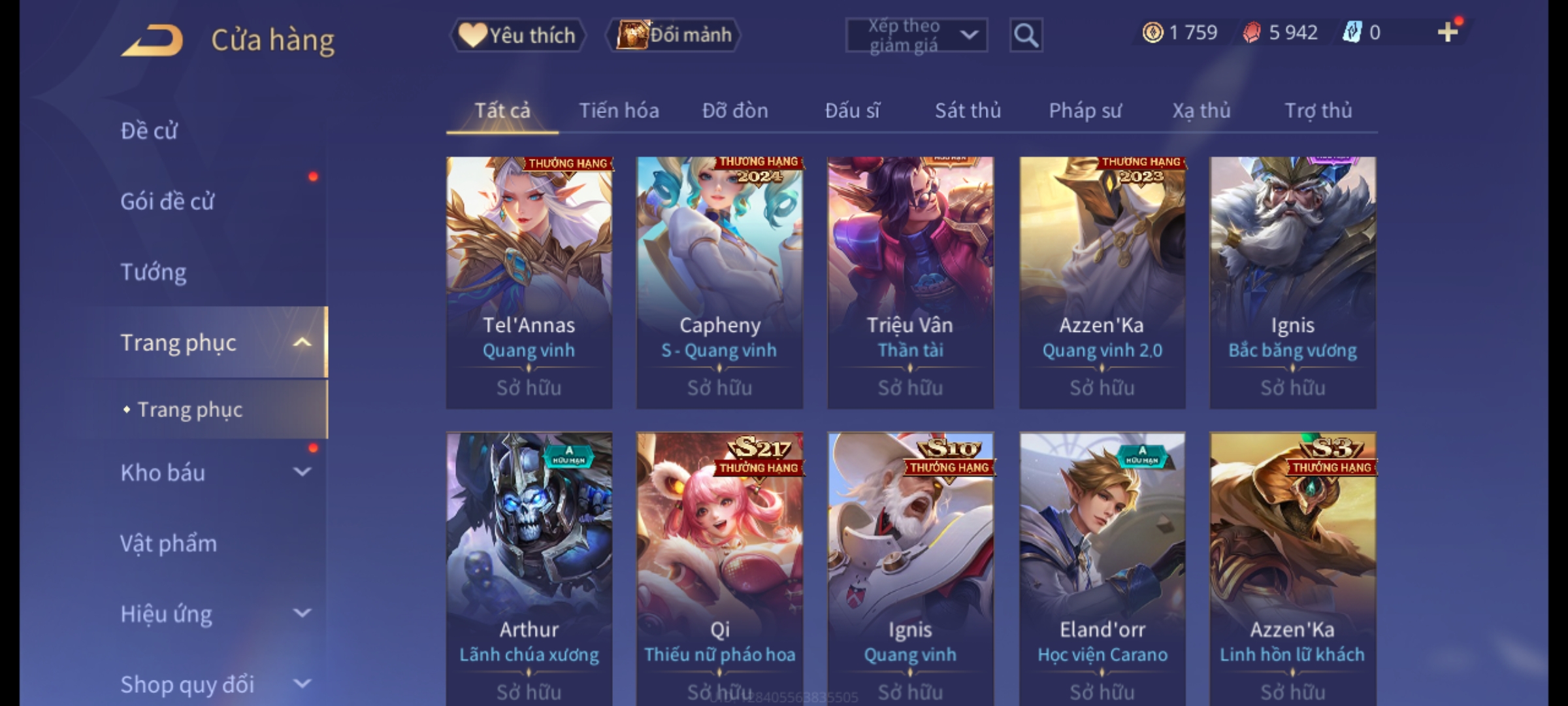Select the Sát thủ tab
1568x706 pixels.
pyautogui.click(x=968, y=110)
